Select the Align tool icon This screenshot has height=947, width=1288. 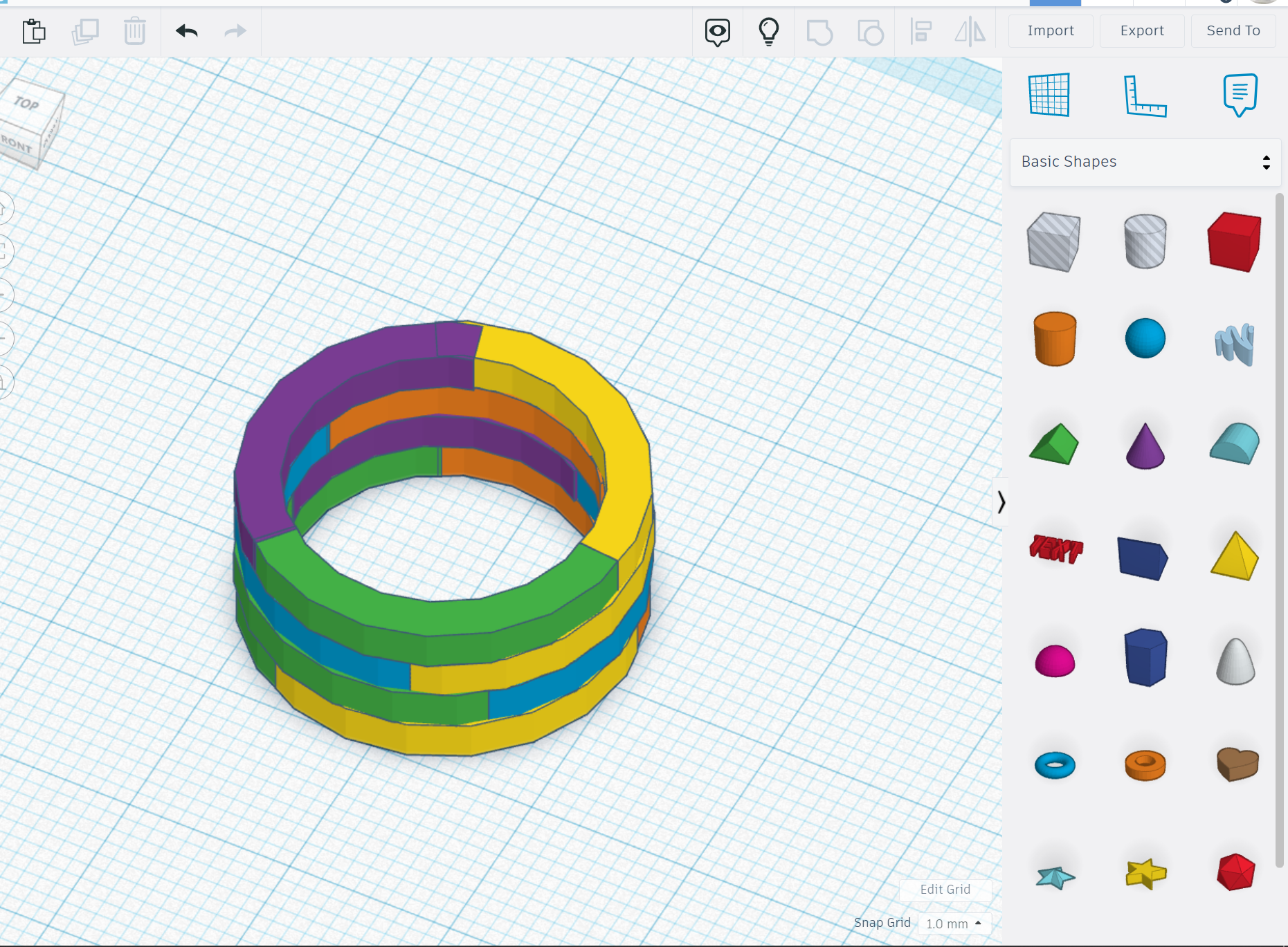[921, 31]
